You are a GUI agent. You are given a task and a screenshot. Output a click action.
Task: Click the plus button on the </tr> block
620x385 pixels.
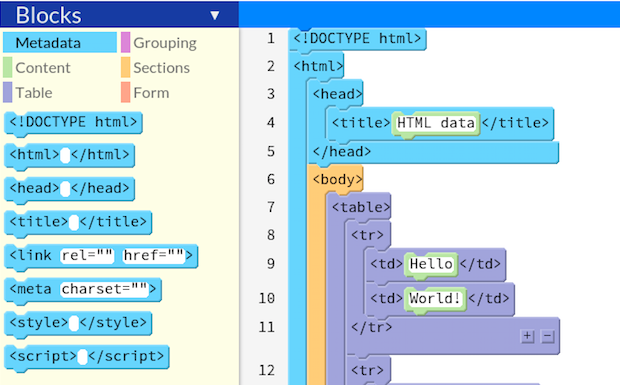pos(527,336)
